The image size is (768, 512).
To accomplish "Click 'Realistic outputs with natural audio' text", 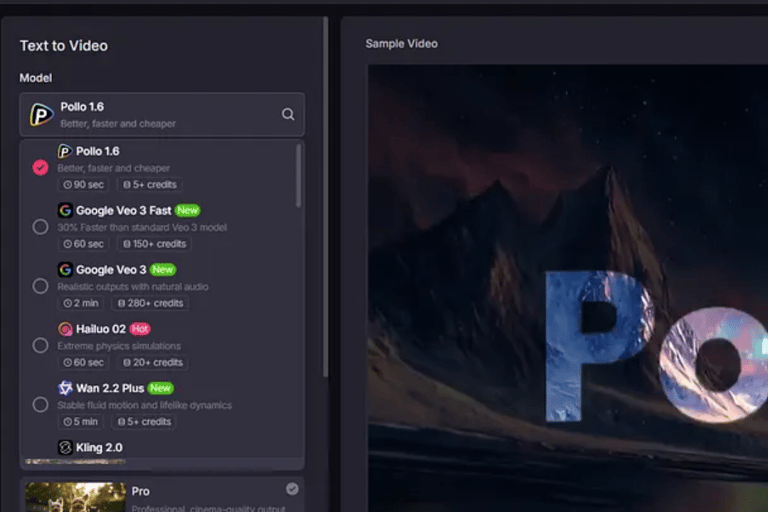I will coord(133,287).
